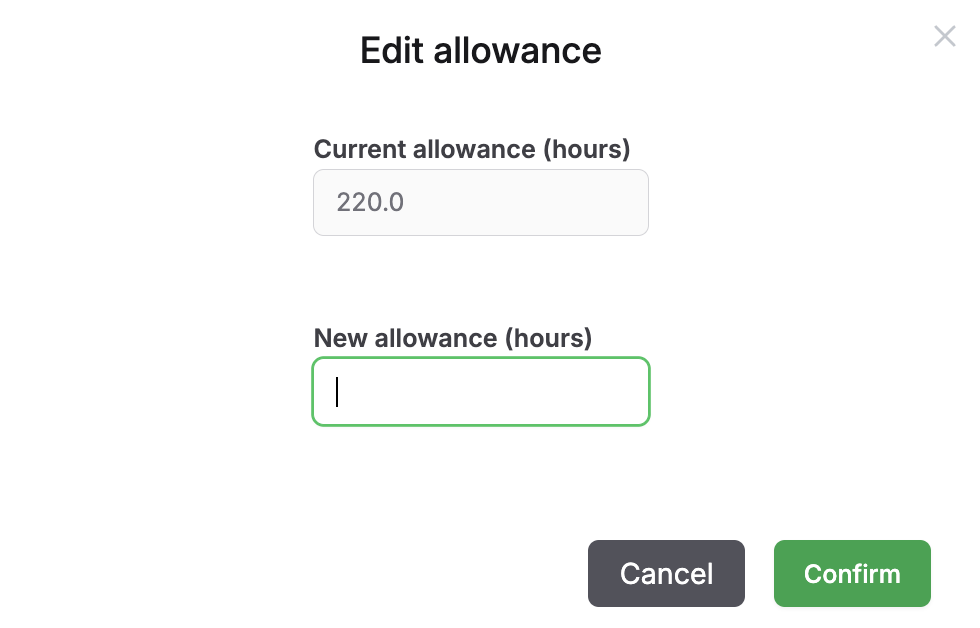Screen dimensions: 980x628
Task: Cancel editing the allowance
Action: (666, 573)
